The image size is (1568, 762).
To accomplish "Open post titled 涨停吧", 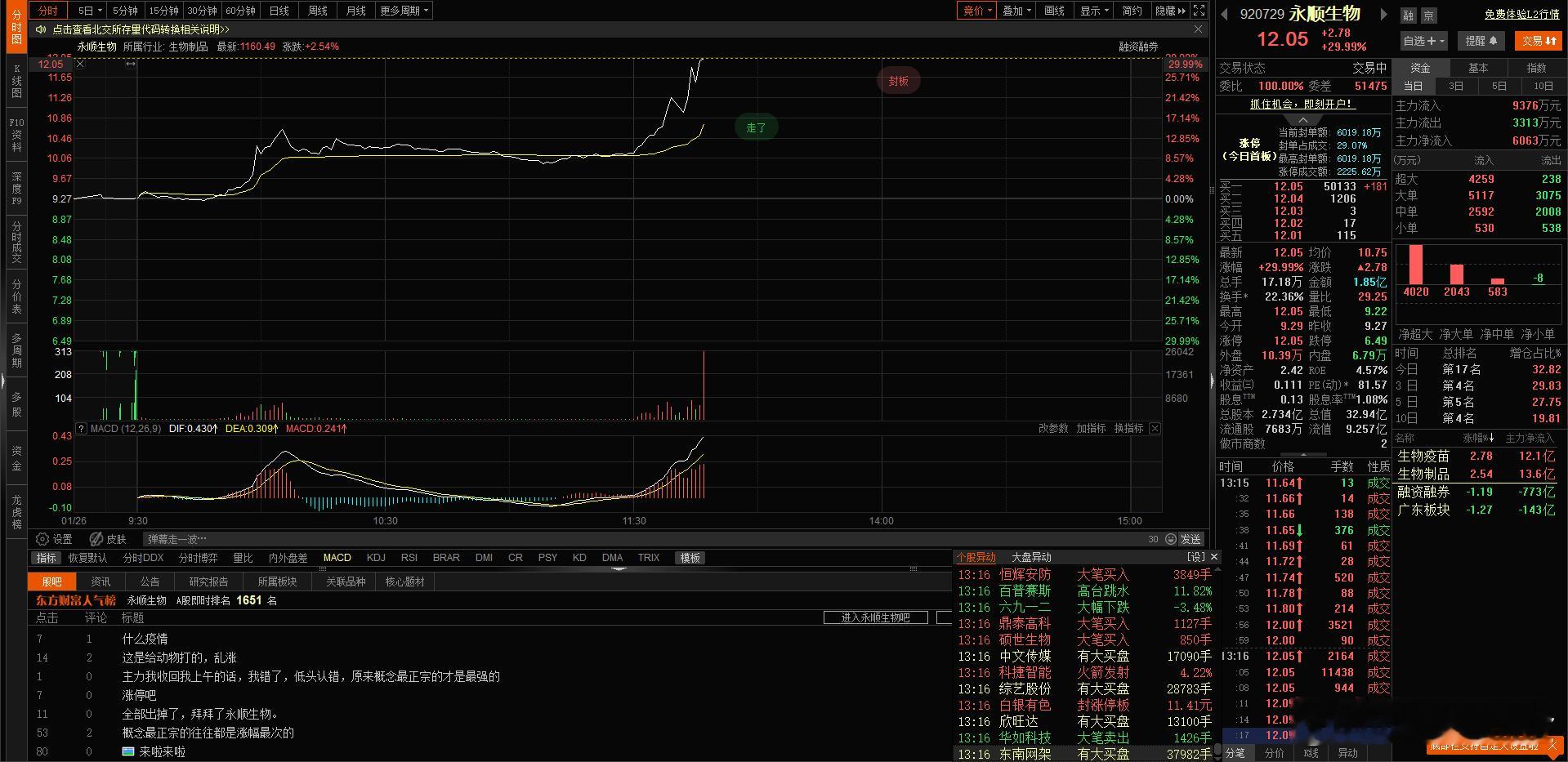I will [139, 695].
